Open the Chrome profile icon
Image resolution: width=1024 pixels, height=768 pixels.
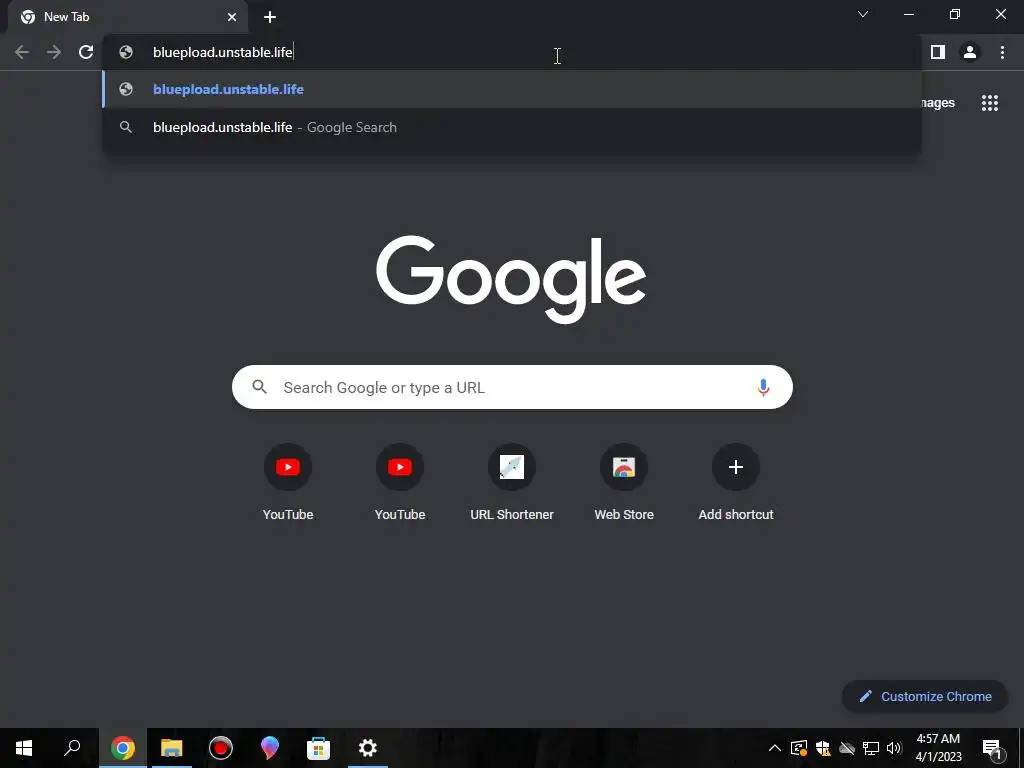click(x=970, y=52)
